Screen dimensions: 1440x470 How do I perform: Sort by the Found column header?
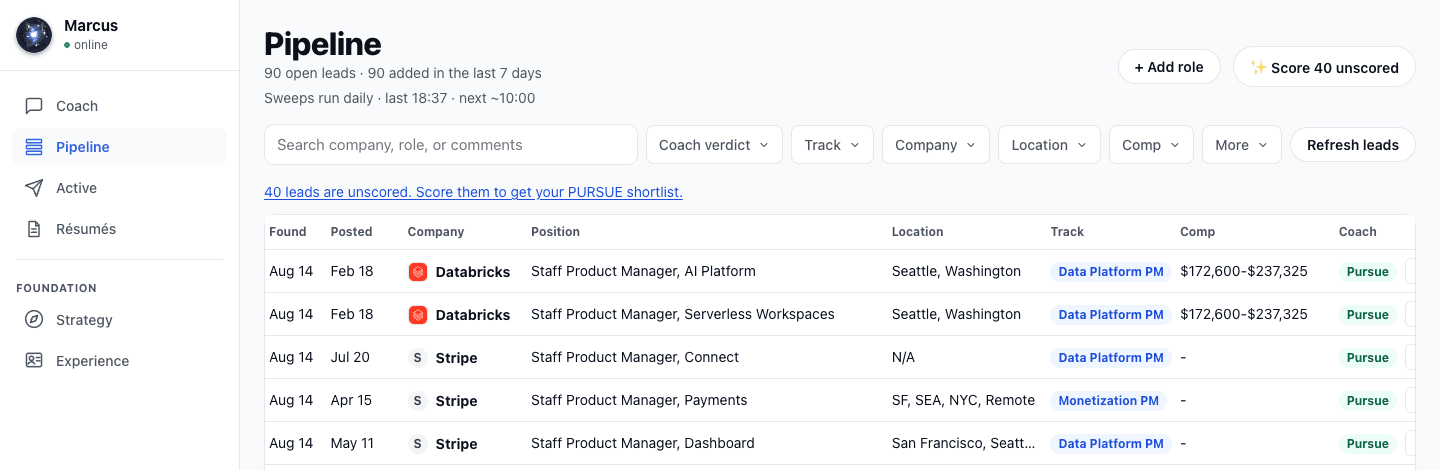(x=288, y=232)
